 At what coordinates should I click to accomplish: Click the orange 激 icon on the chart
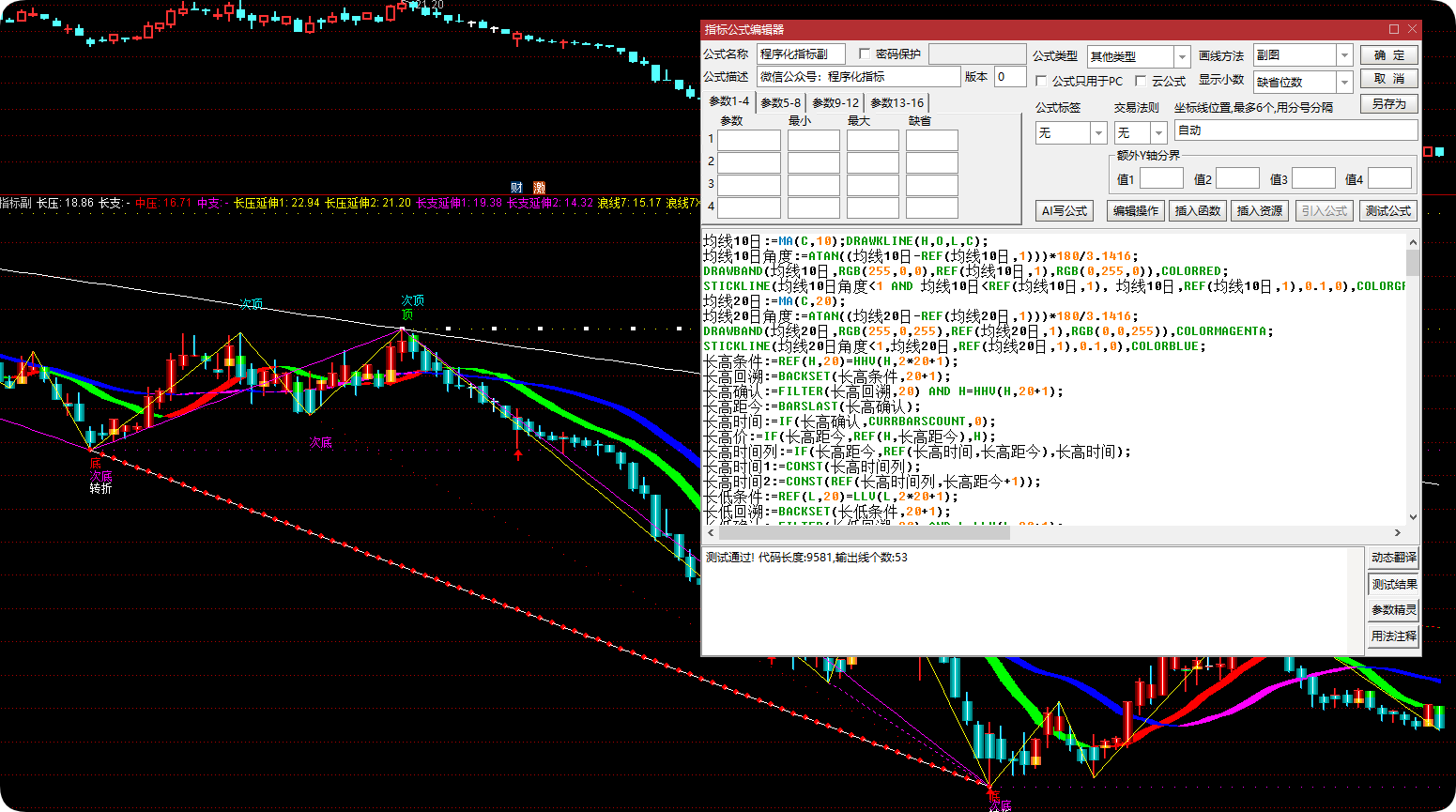pyautogui.click(x=539, y=188)
